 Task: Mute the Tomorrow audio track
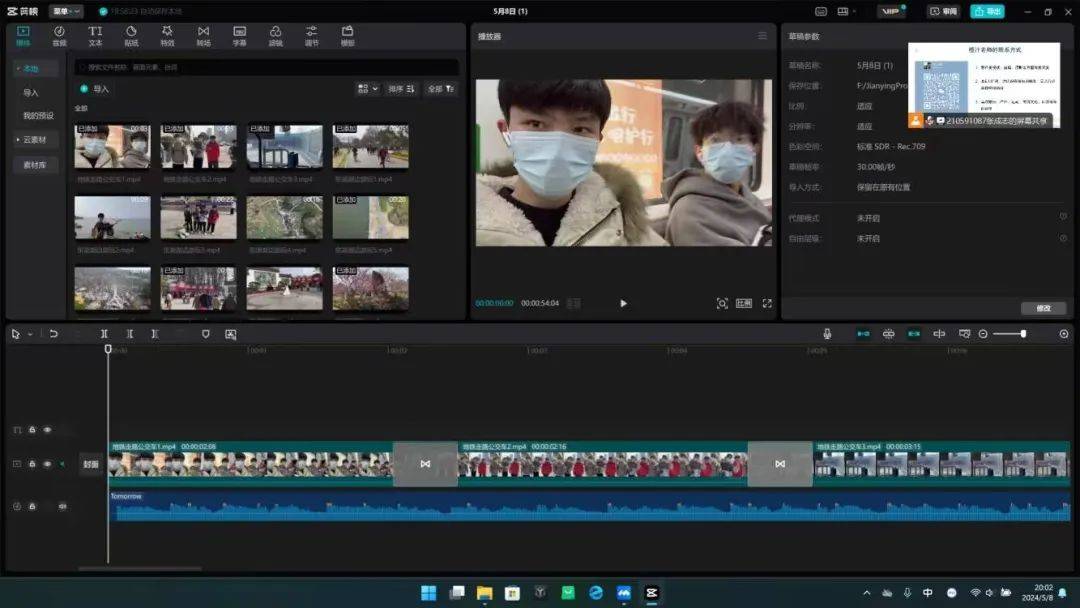pyautogui.click(x=62, y=506)
